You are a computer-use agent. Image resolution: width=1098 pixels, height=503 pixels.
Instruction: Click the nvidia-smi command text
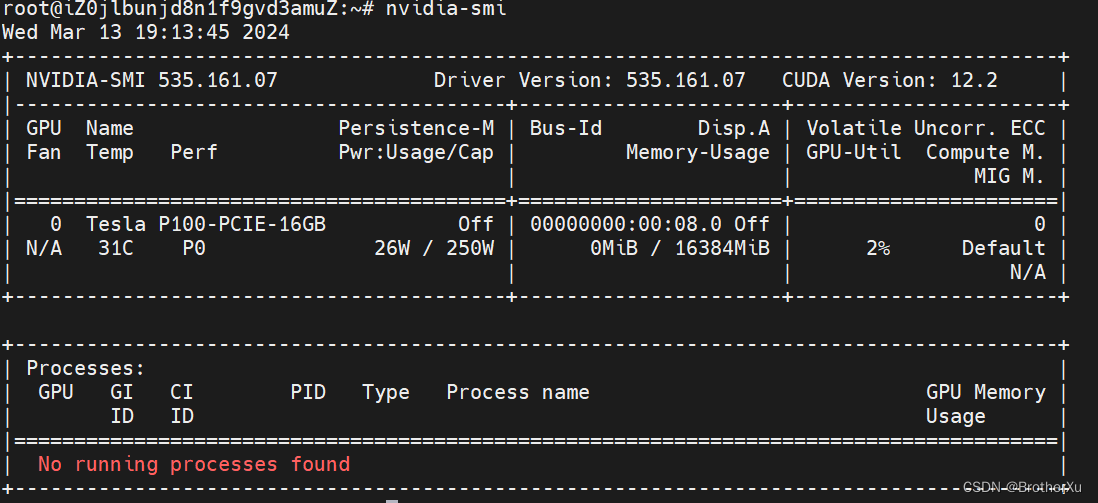coord(446,9)
